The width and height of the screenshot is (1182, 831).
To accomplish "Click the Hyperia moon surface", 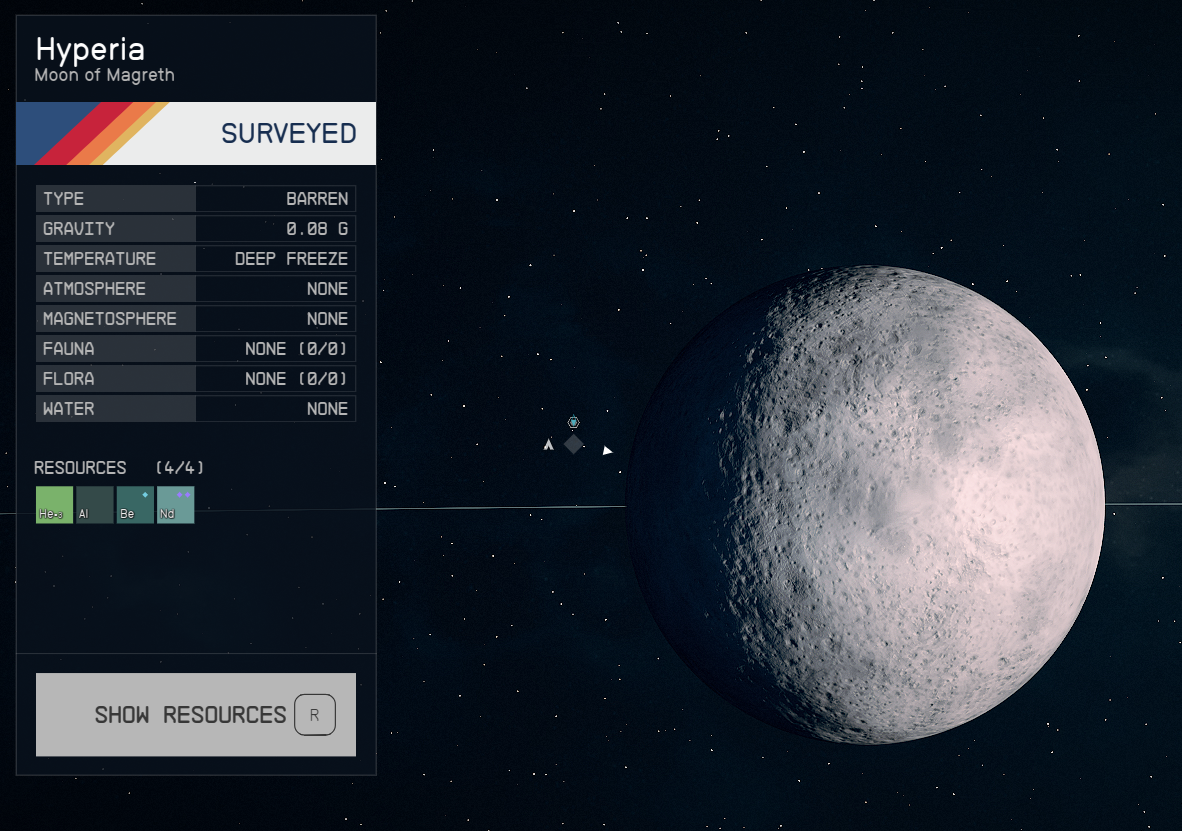I will (865, 504).
